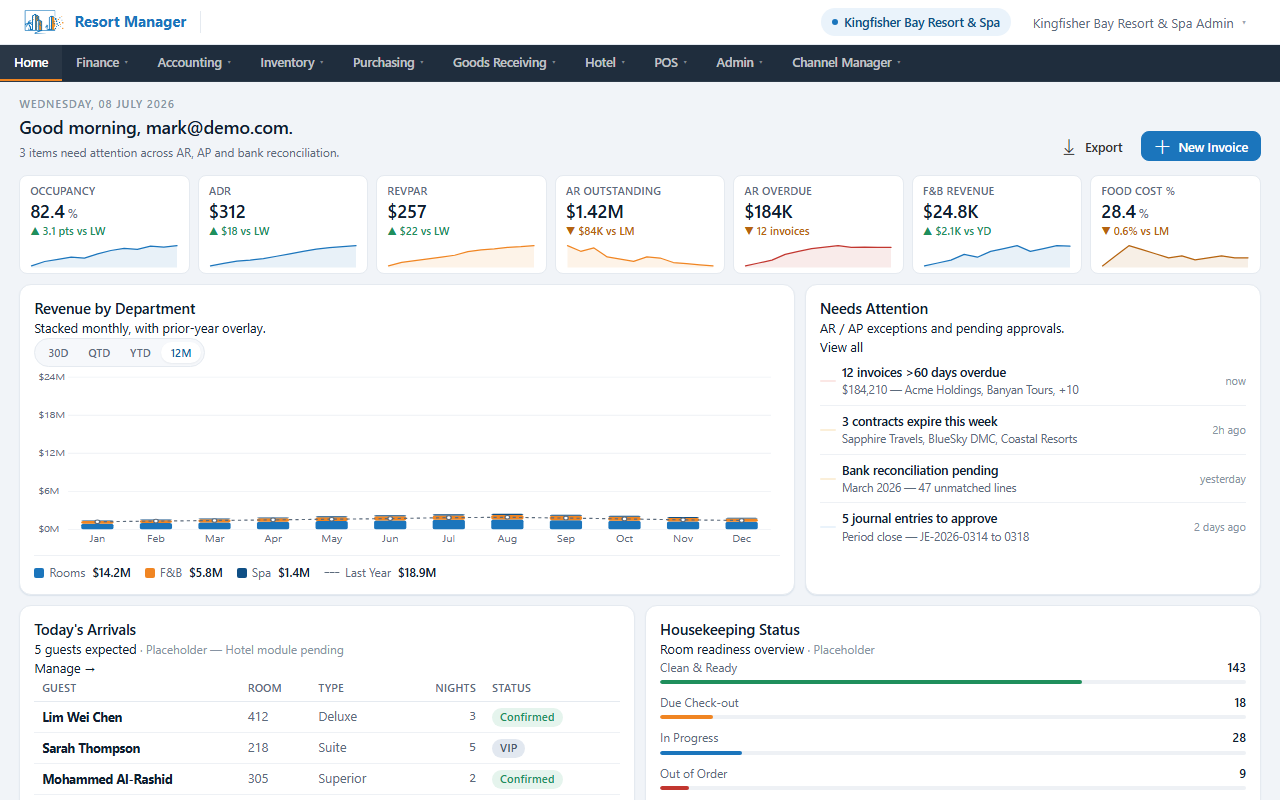Screen dimensions: 1280x800
Task: Click the Kingfisher Bay Resort & Spa property pill
Action: point(916,23)
